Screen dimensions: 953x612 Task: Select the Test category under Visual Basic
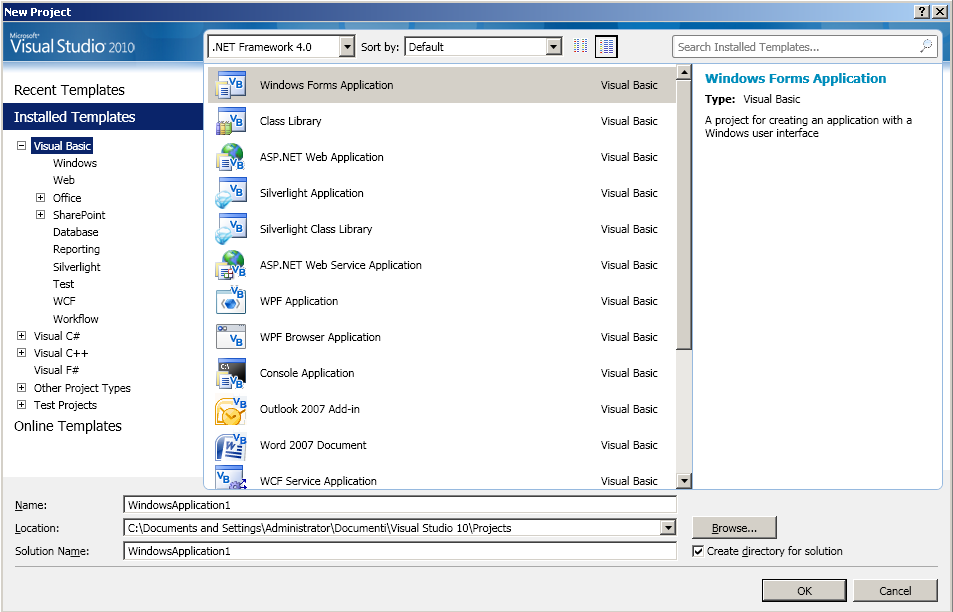click(x=63, y=284)
